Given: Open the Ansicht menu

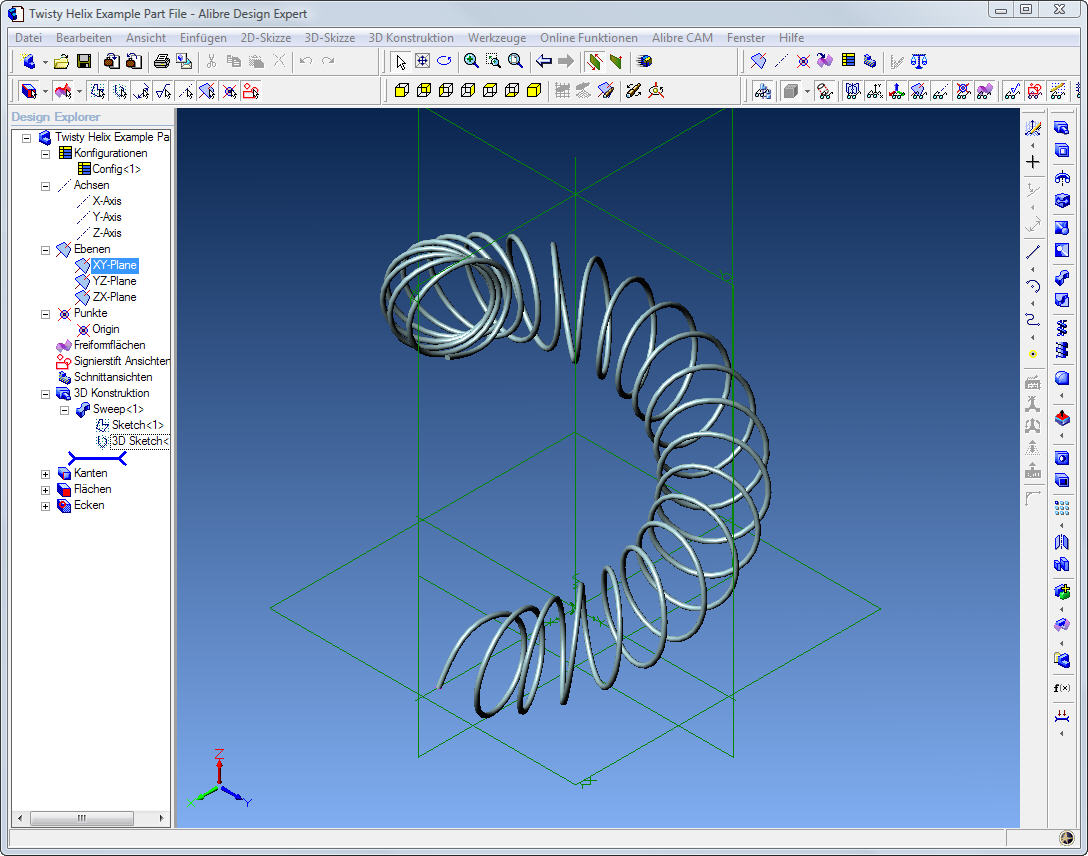Looking at the screenshot, I should point(146,37).
